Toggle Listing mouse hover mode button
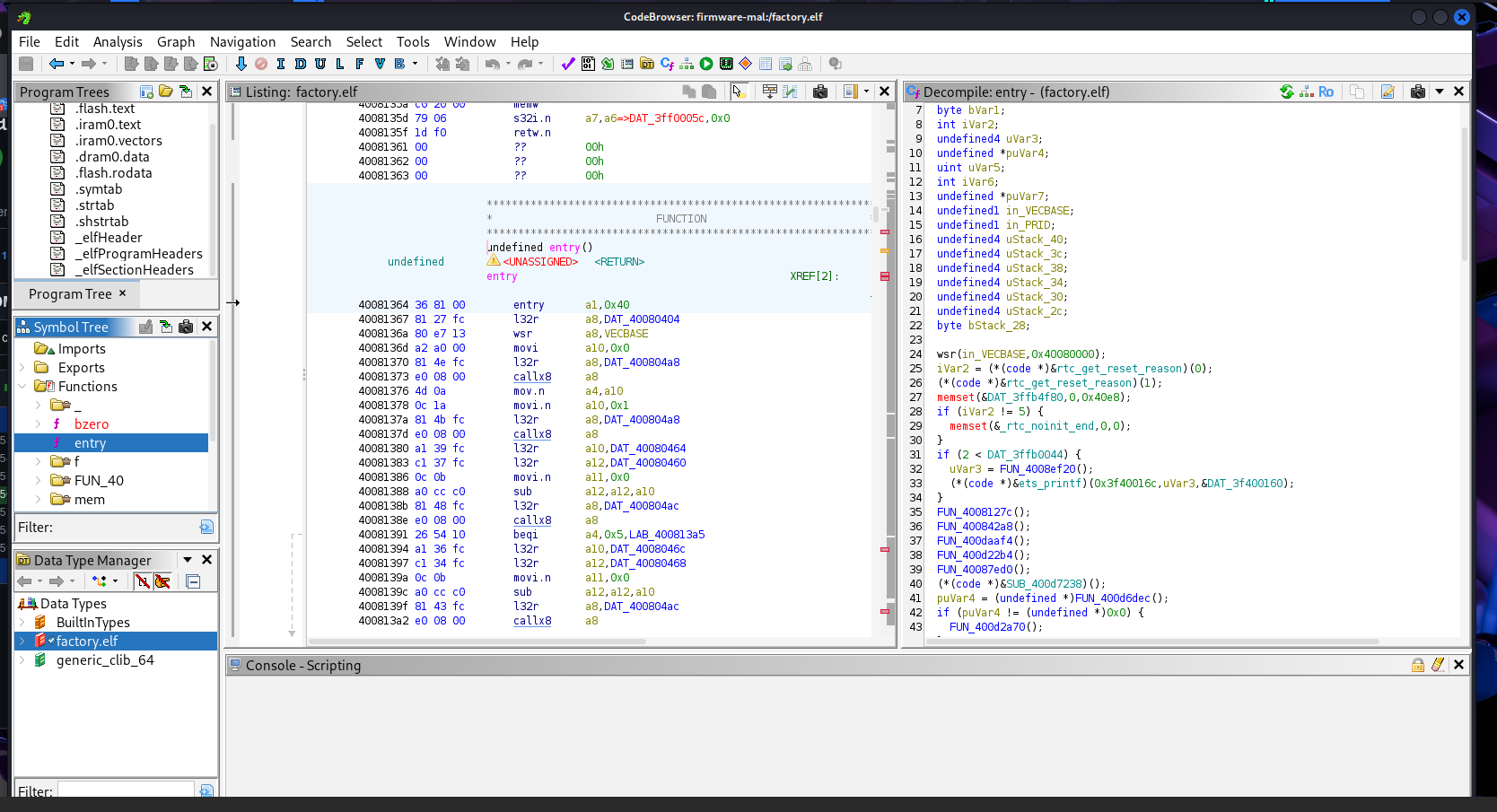Image resolution: width=1497 pixels, height=812 pixels. pyautogui.click(x=739, y=92)
